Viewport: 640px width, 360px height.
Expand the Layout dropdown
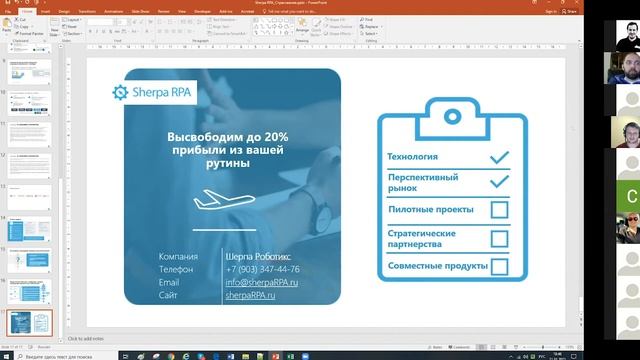[72, 20]
